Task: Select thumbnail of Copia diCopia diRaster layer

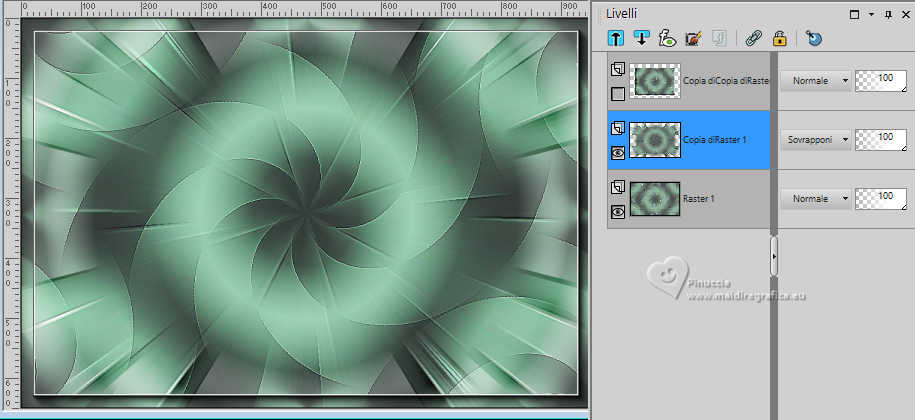Action: pyautogui.click(x=655, y=80)
